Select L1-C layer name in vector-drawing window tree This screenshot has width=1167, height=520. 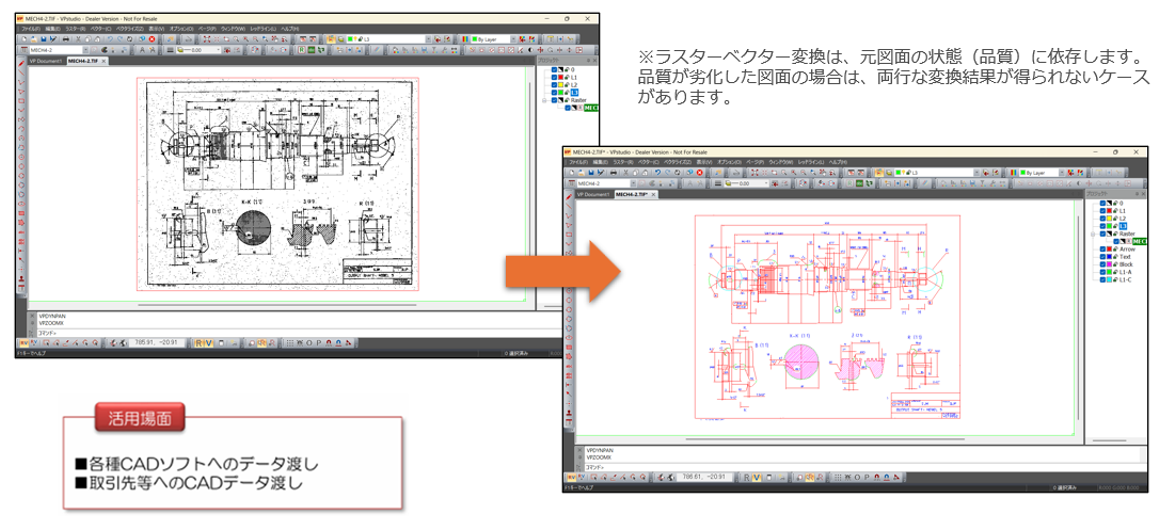click(1125, 280)
